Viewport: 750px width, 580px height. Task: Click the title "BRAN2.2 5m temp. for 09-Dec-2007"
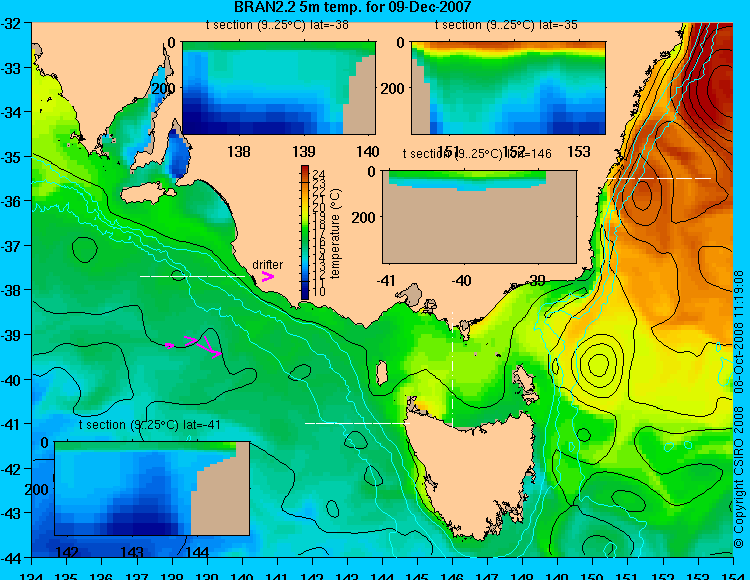(x=352, y=7)
